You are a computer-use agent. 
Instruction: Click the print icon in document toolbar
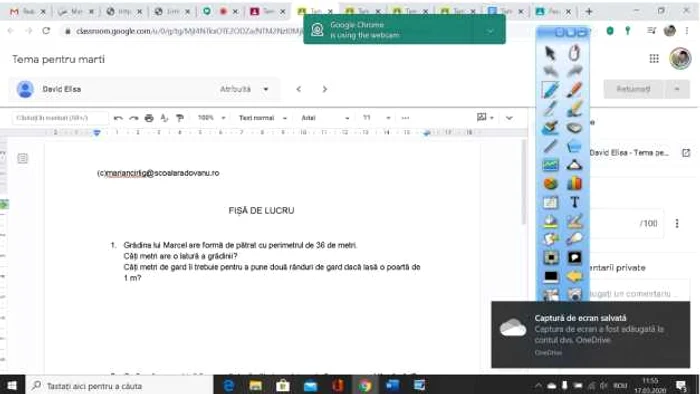click(149, 118)
